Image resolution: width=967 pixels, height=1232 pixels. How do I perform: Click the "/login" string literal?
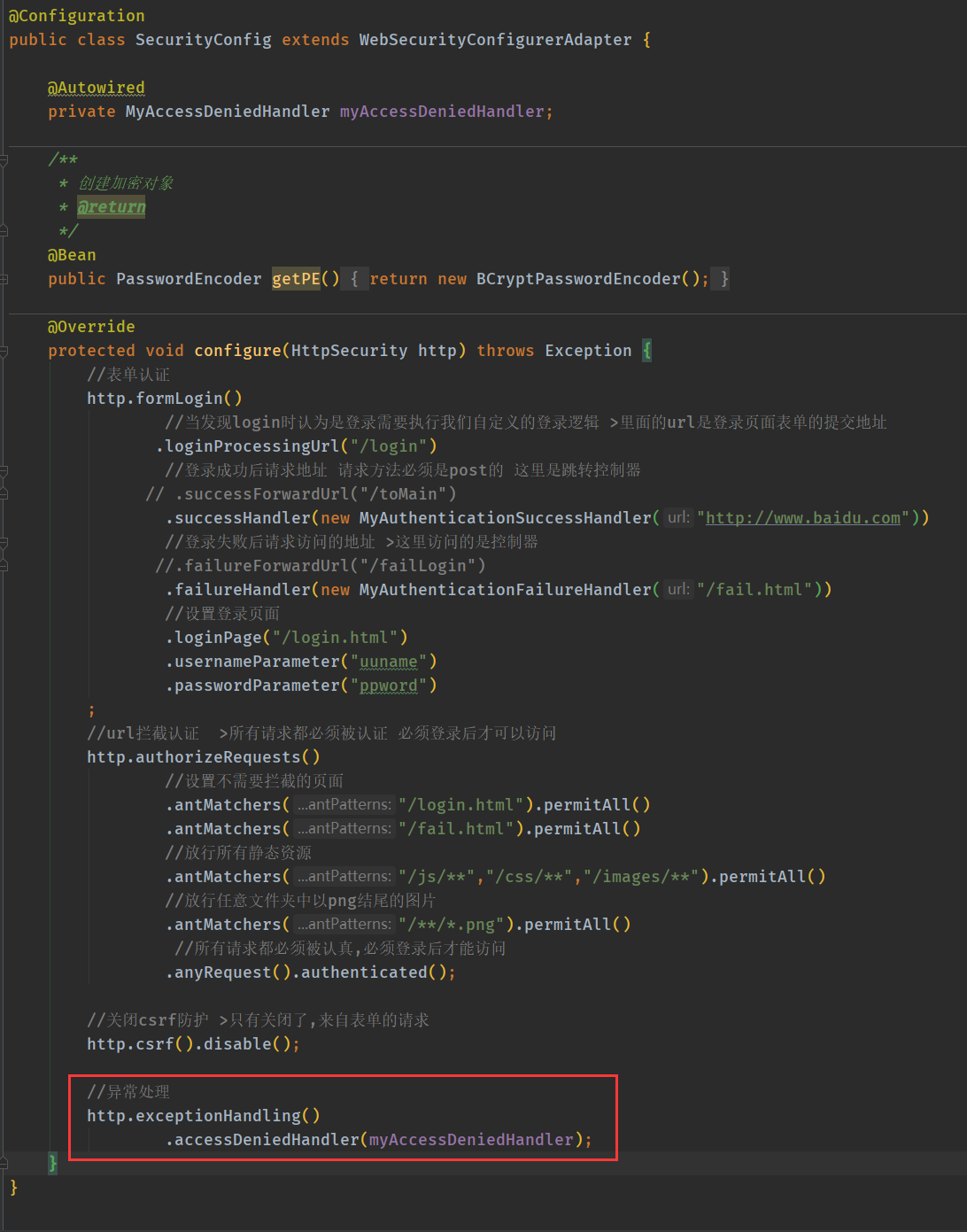click(389, 446)
